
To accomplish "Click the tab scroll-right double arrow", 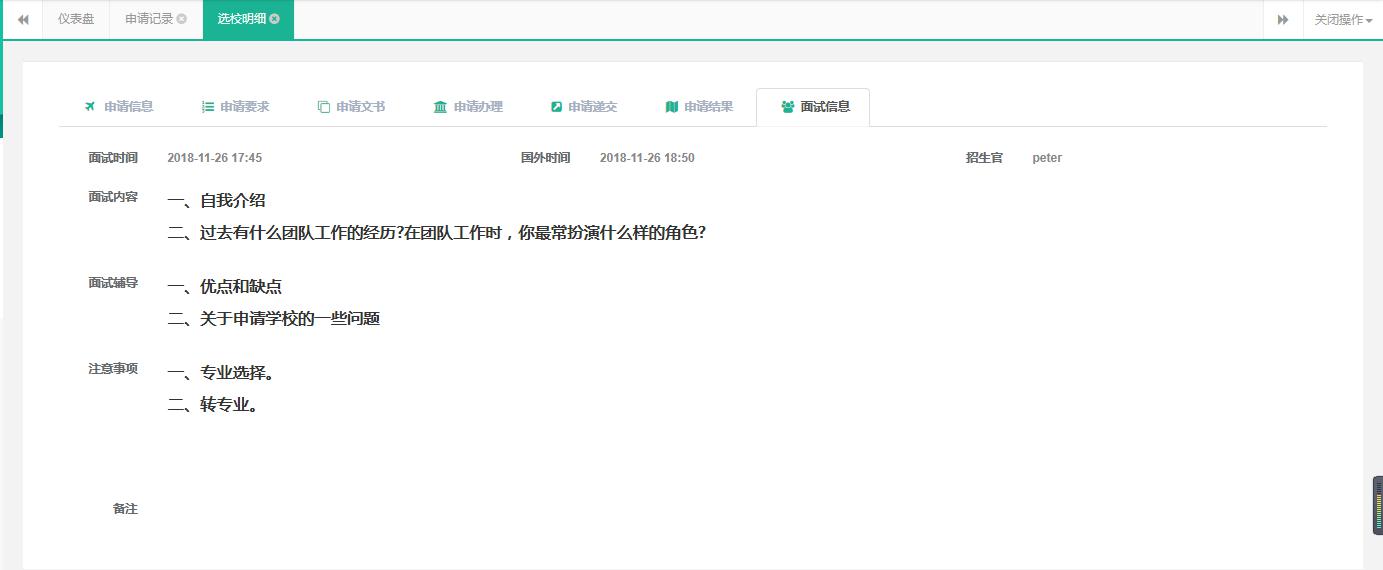I will 1283,19.
